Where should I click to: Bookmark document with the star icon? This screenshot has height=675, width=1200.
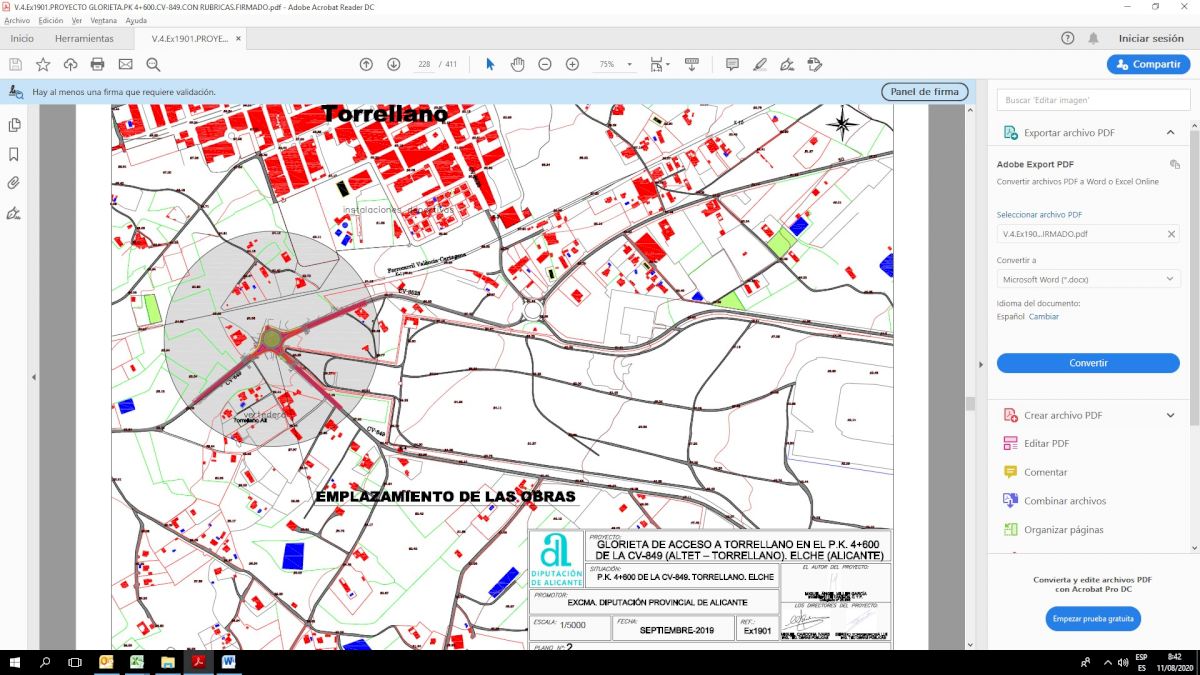tap(43, 64)
